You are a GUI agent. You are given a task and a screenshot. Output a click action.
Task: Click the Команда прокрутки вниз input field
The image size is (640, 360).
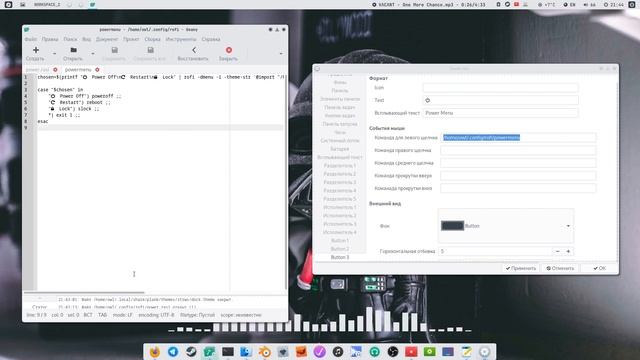pos(518,188)
